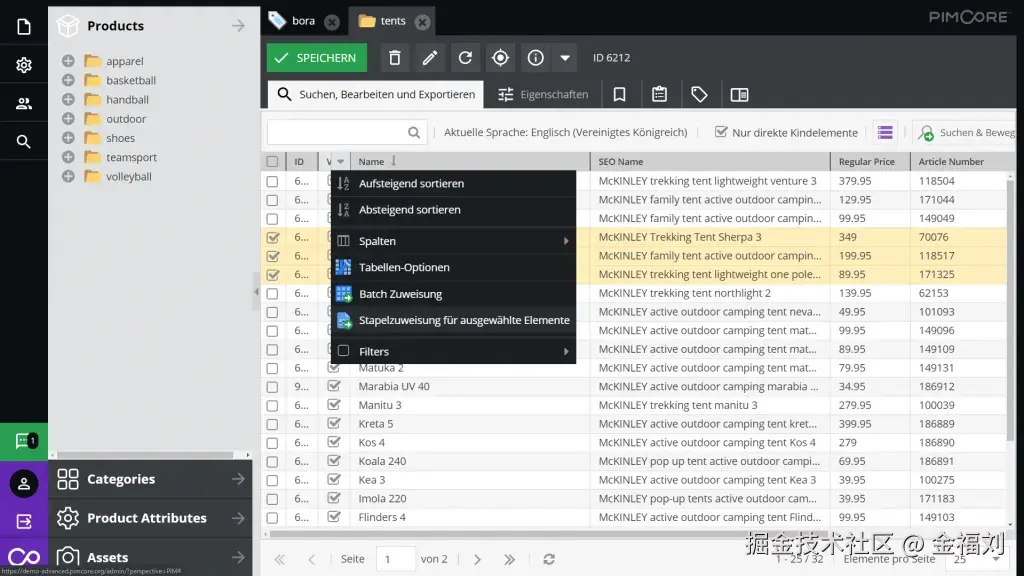Reload the tents folder
1024x576 pixels.
point(465,58)
